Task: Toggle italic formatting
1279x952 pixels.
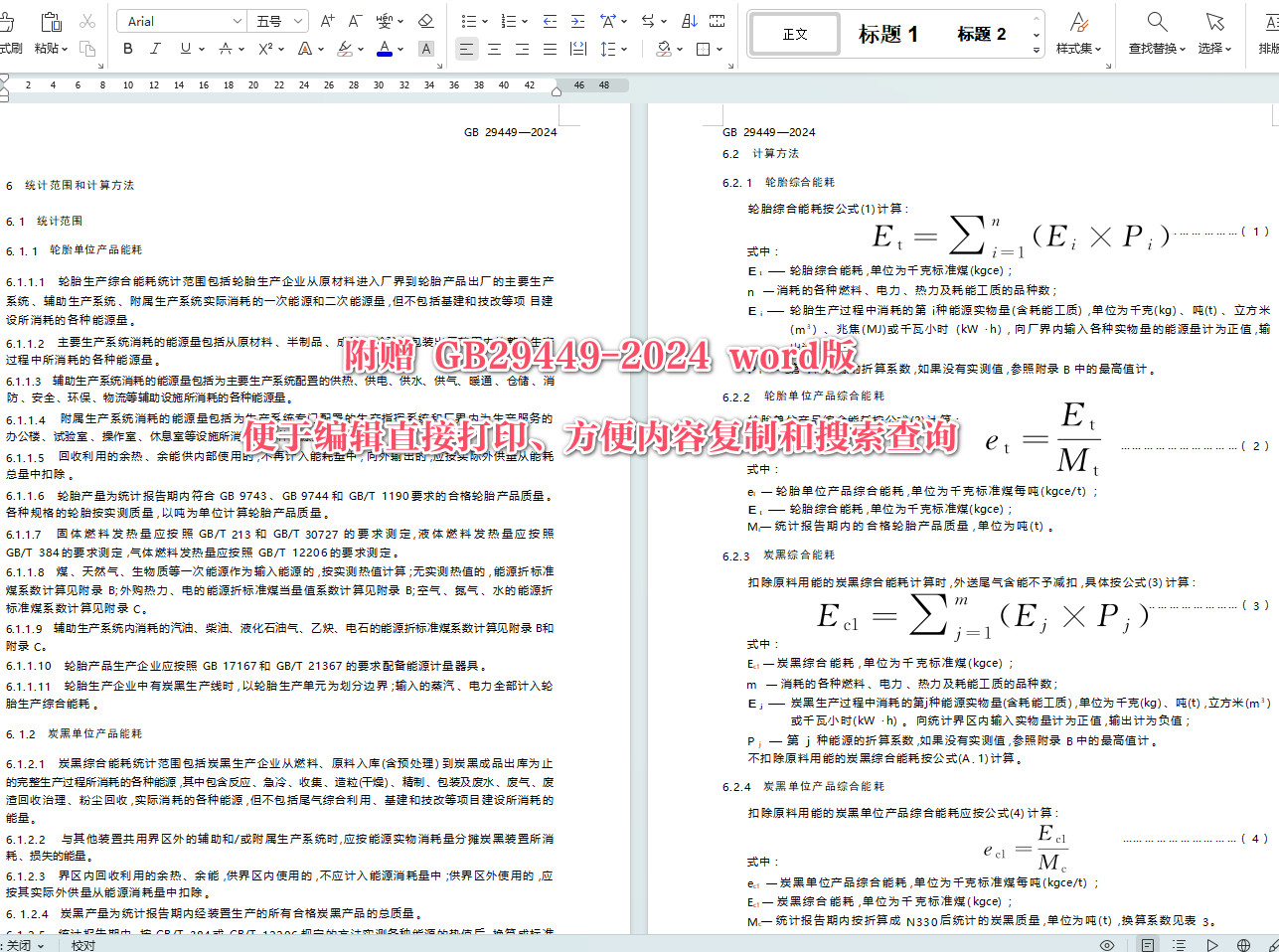Action: 156,49
